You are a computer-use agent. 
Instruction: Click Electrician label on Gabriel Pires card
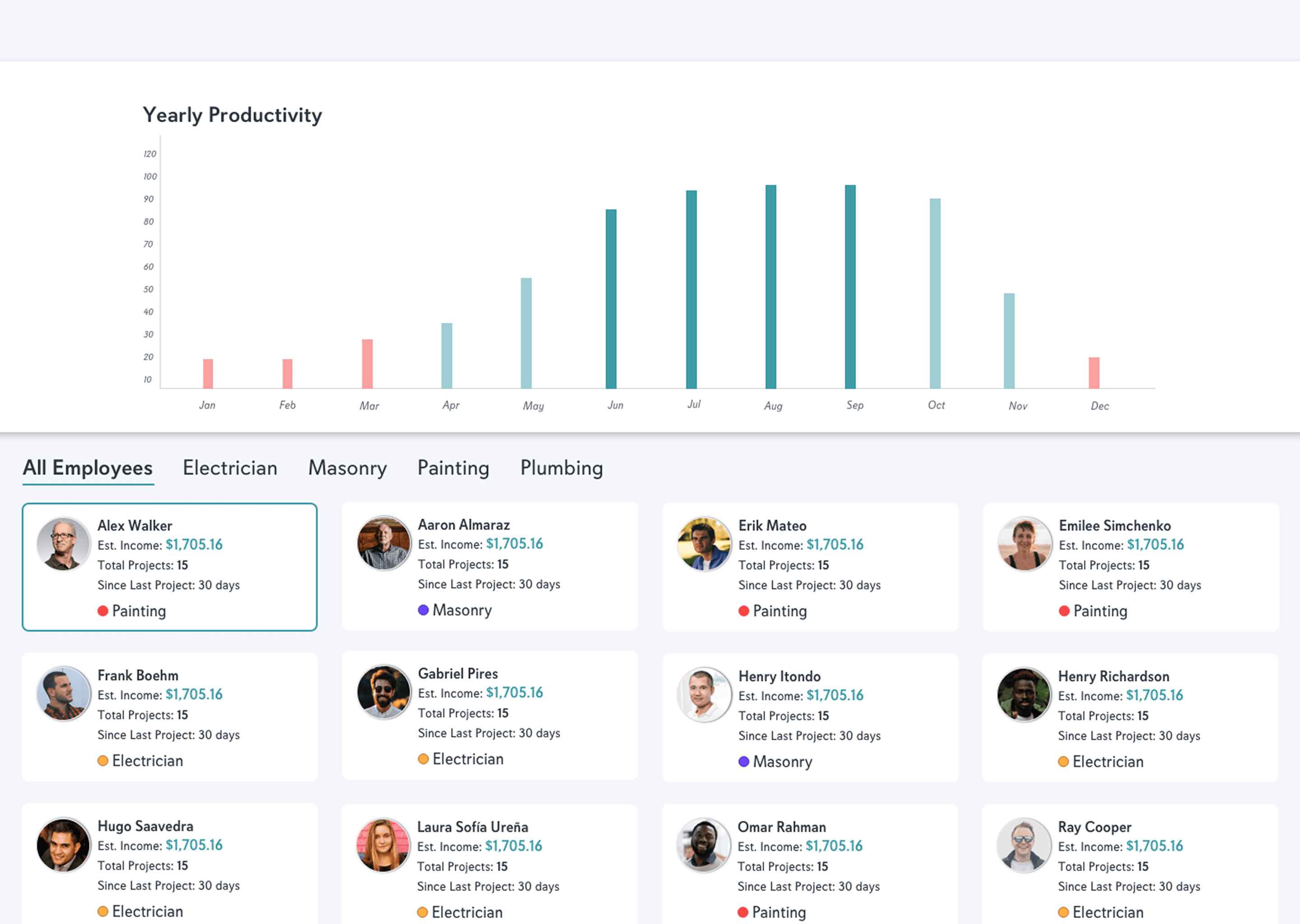468,759
